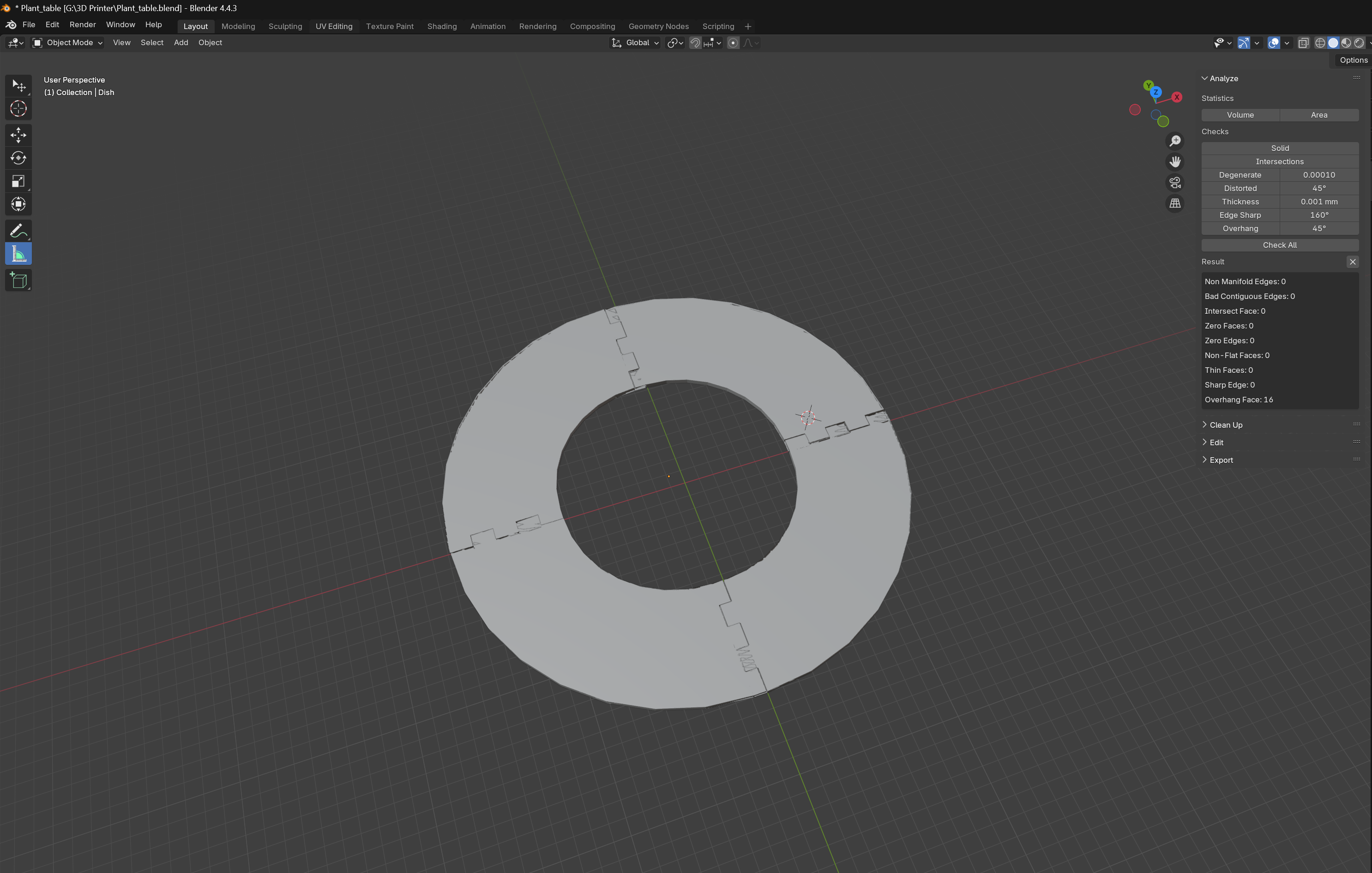Select the Add Cube tool
Screen dimensions: 1372x873
[18, 280]
